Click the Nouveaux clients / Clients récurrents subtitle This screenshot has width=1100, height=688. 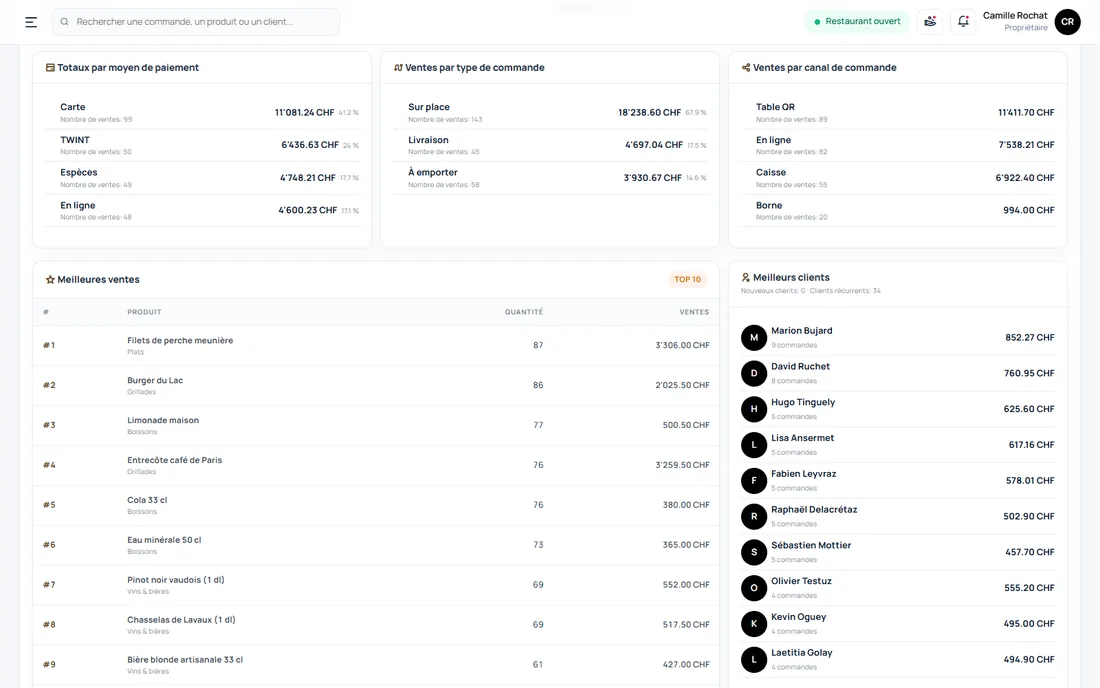810,291
